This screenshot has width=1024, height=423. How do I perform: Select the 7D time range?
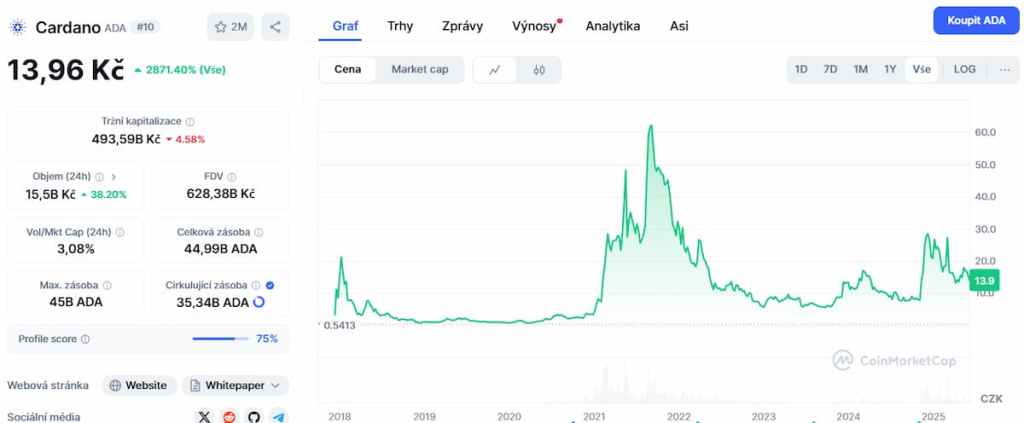point(830,70)
